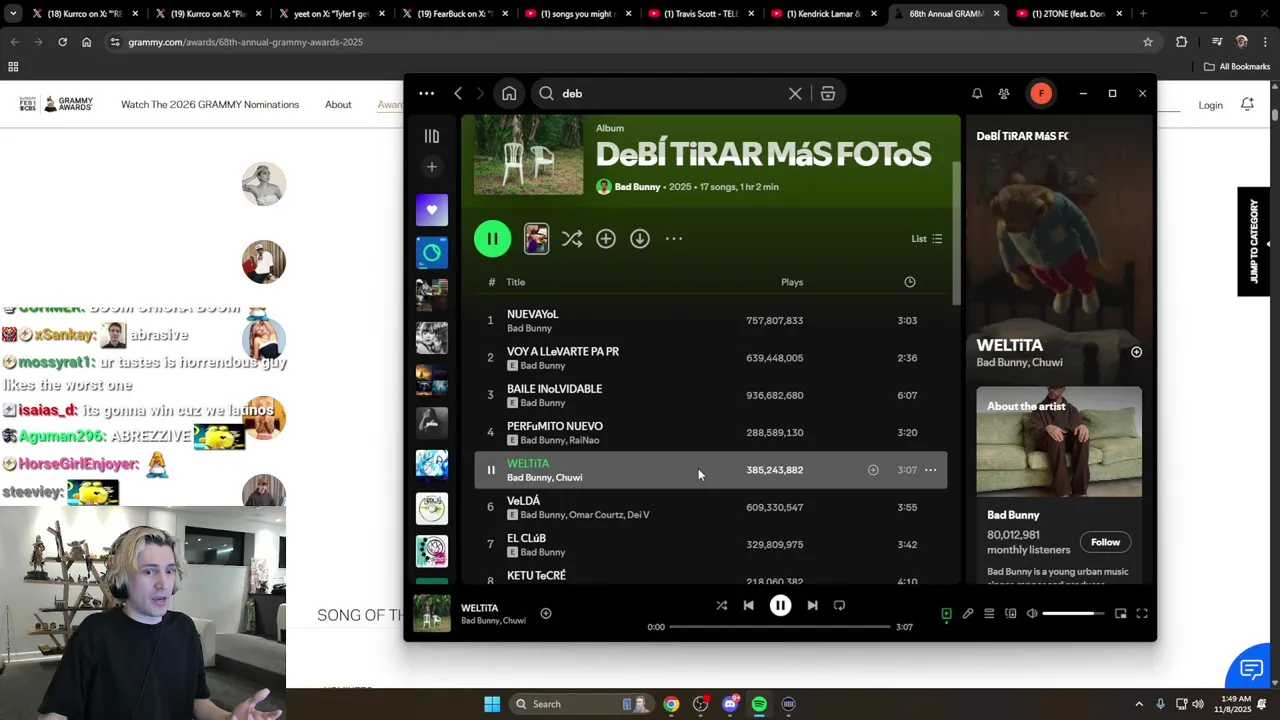Open album preview thumbnail next to play
1280x720 pixels.
point(536,238)
